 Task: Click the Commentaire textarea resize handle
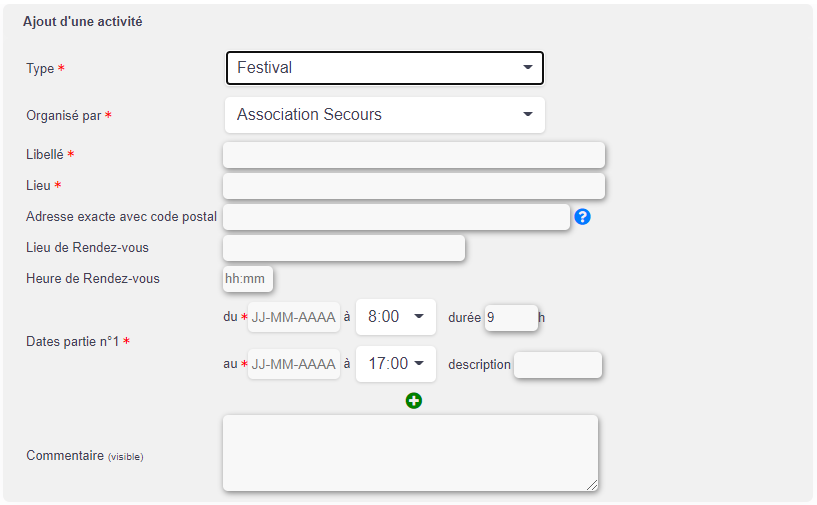pos(592,485)
